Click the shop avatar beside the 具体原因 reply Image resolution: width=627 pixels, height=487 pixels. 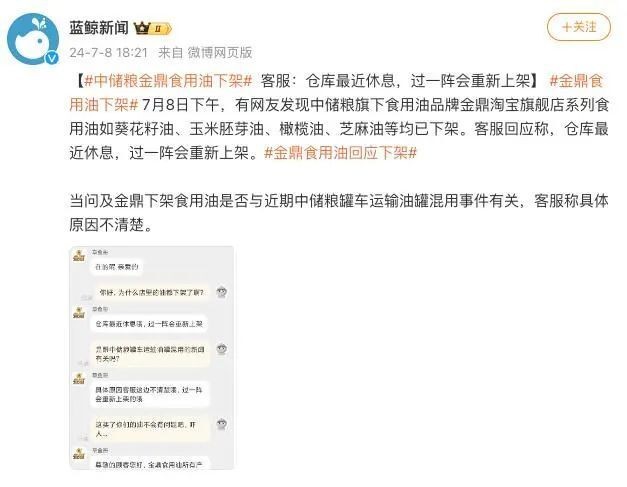coord(79,379)
